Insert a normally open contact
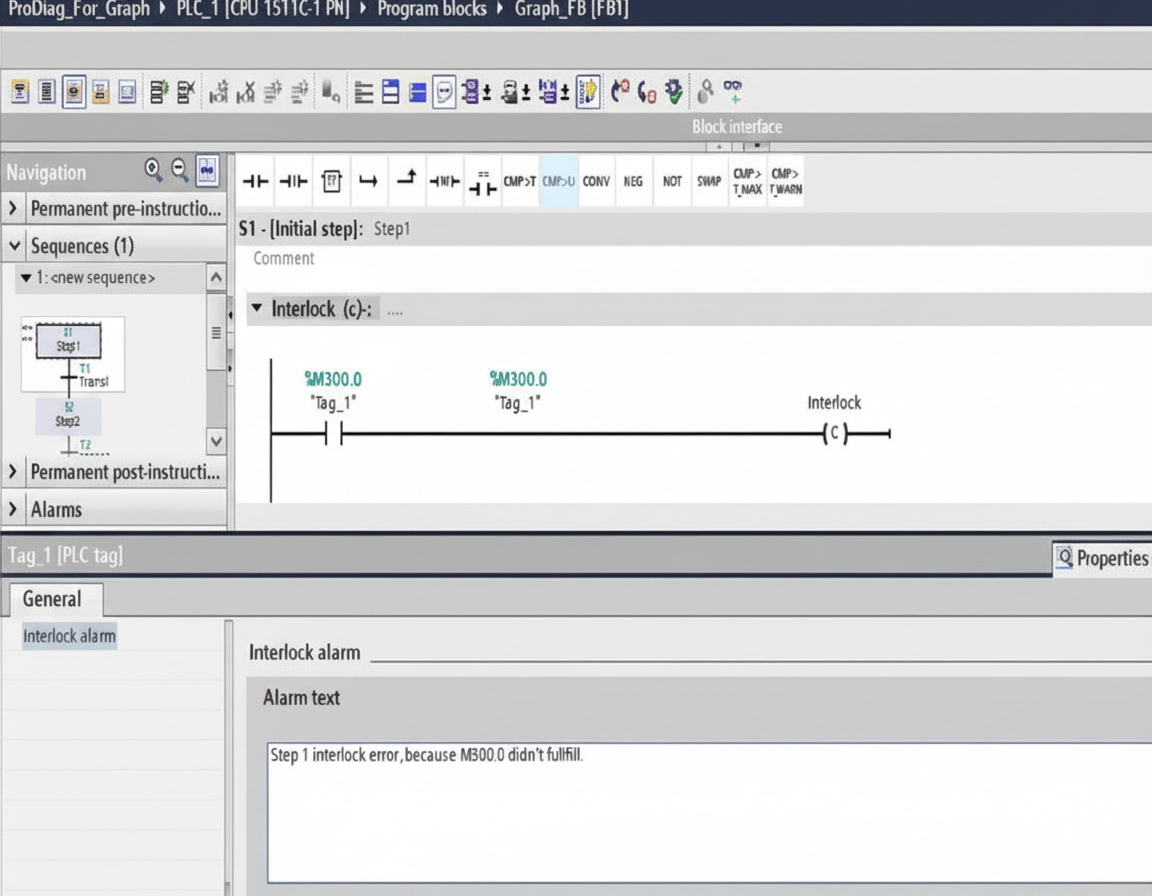The height and width of the screenshot is (896, 1152). click(x=256, y=181)
